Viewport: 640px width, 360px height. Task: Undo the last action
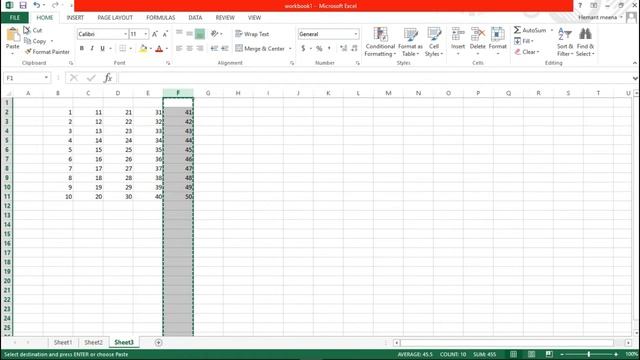(37, 5)
